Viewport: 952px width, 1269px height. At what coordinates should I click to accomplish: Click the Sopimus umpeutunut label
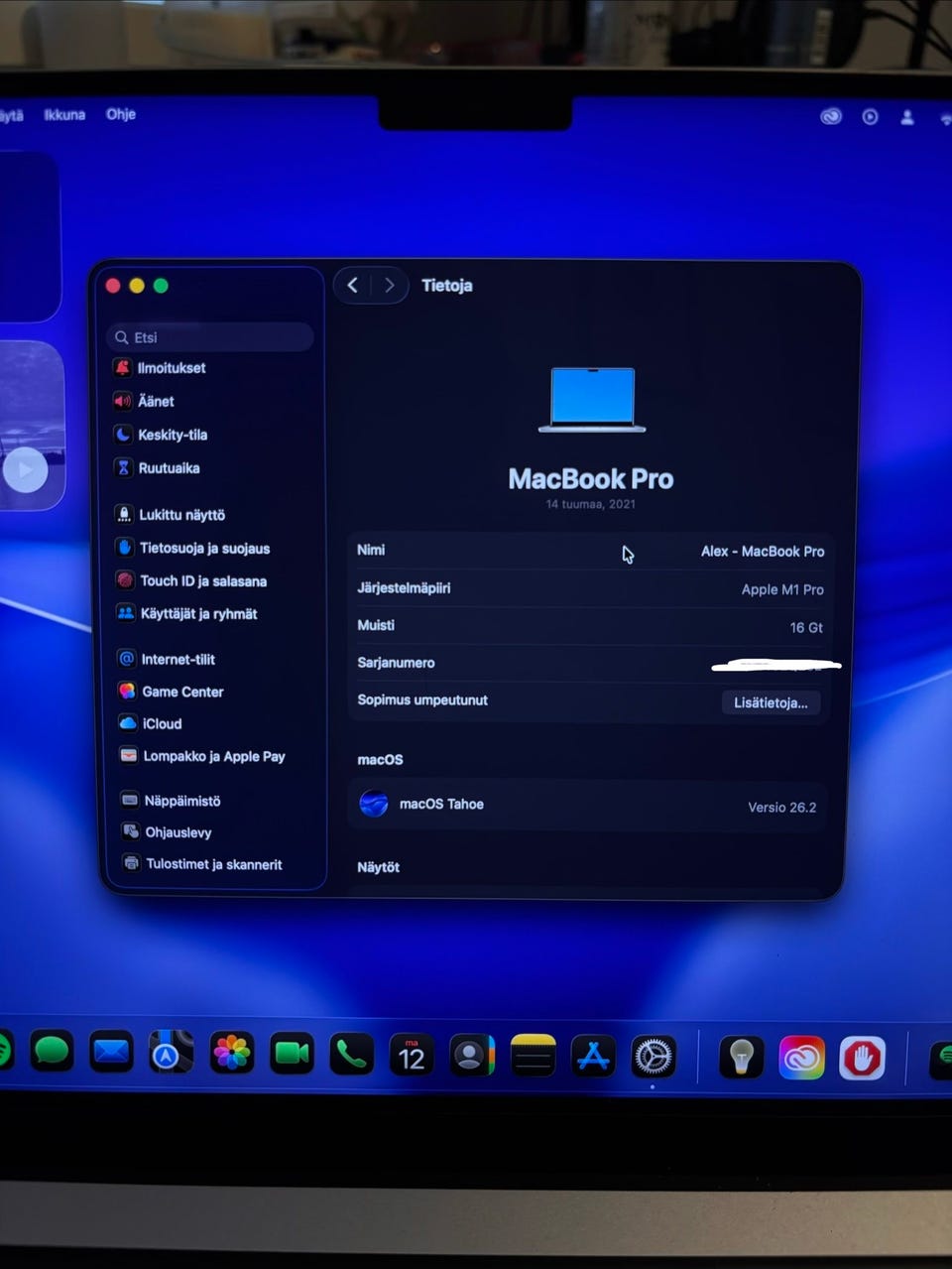point(422,700)
